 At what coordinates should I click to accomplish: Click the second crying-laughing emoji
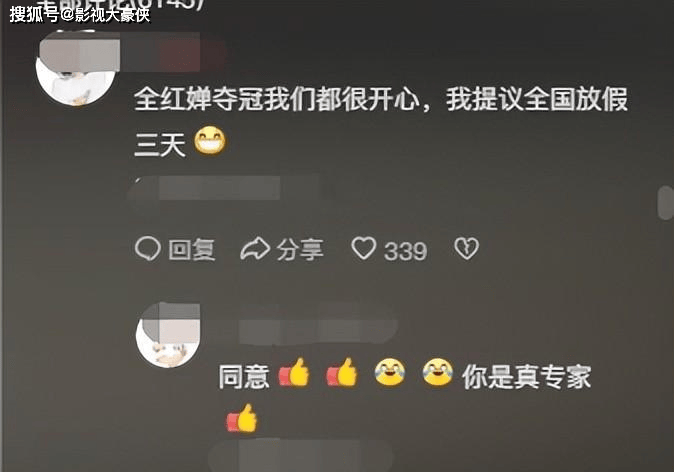[x=438, y=372]
